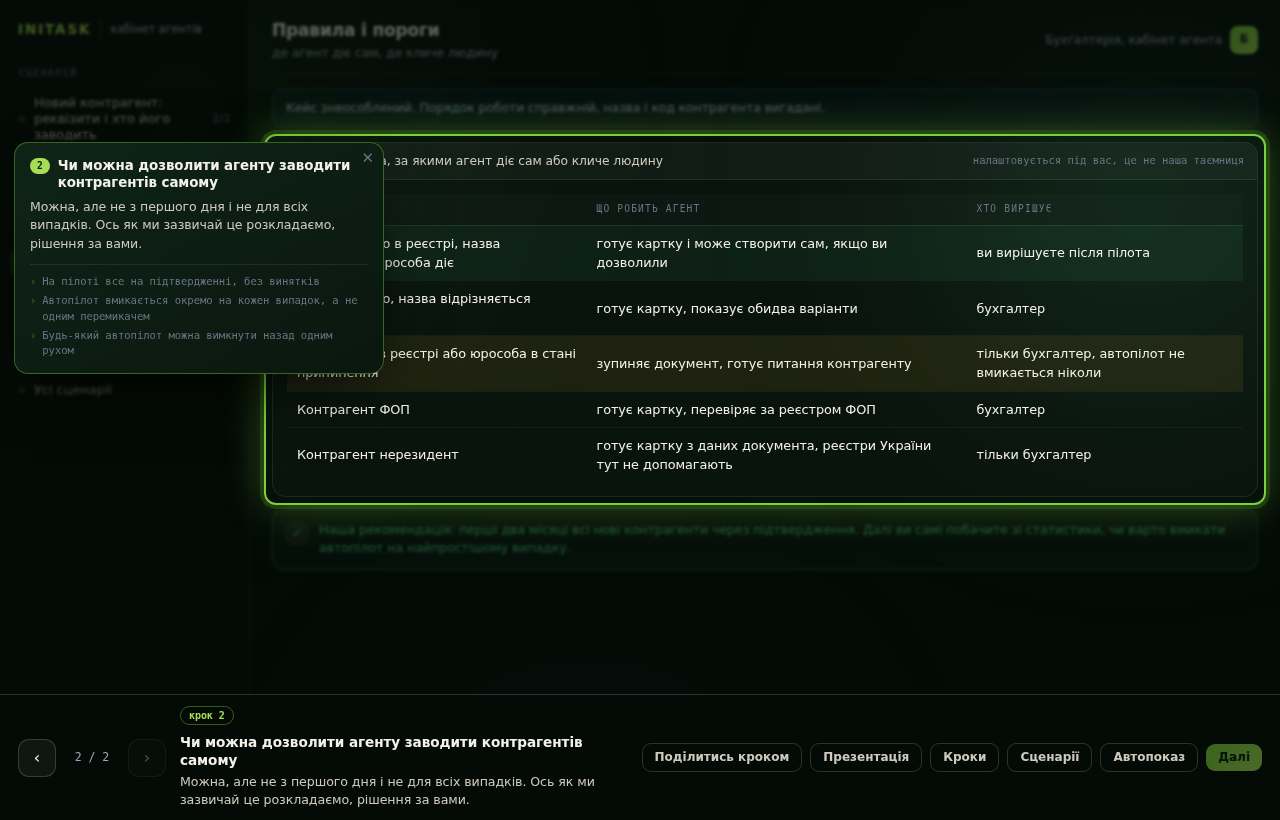1280x820 pixels.
Task: Start the Презентація mode
Action: point(866,757)
